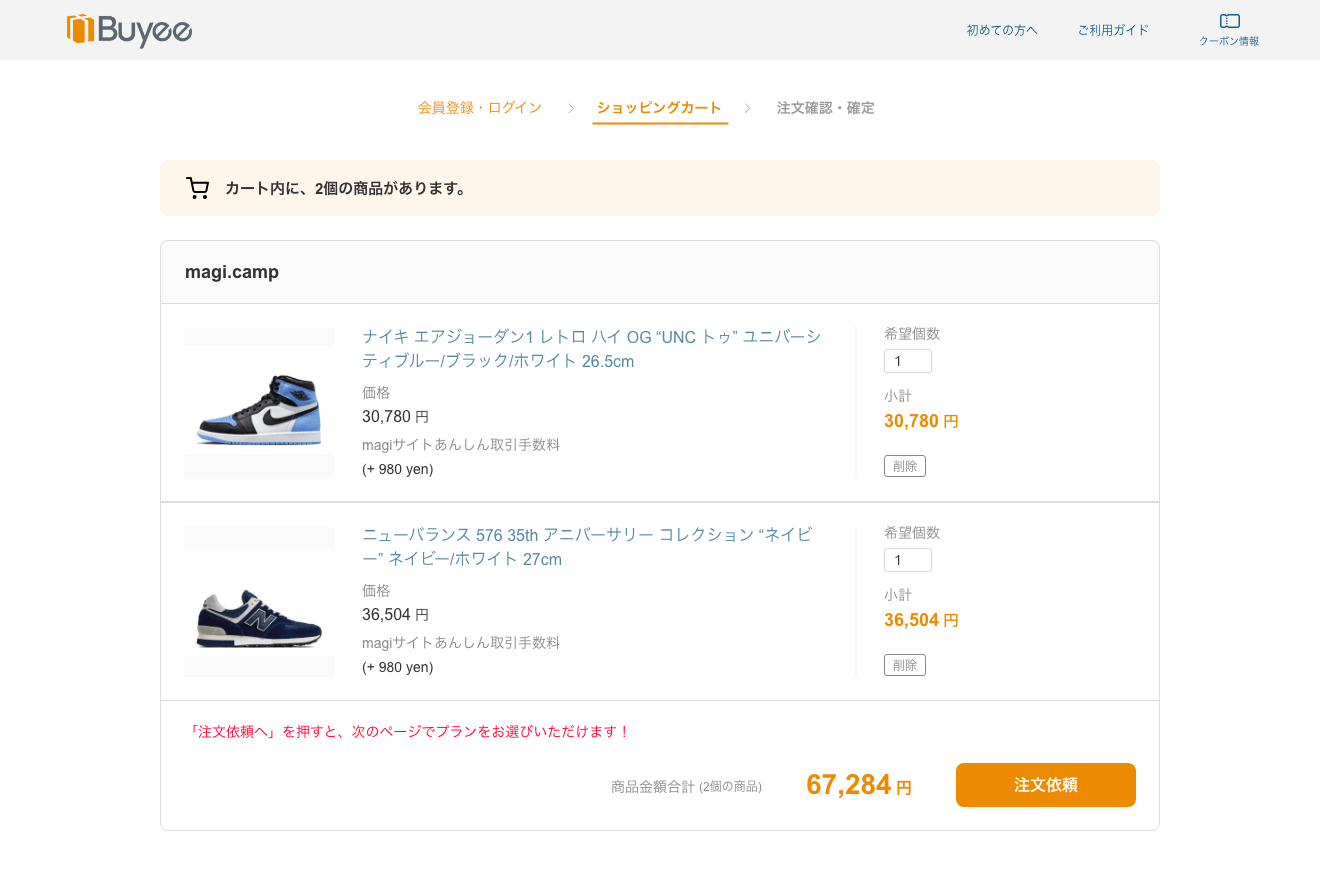This screenshot has height=895, width=1320.
Task: Click the New Balance (+ 980 yen) fee text
Action: click(398, 667)
